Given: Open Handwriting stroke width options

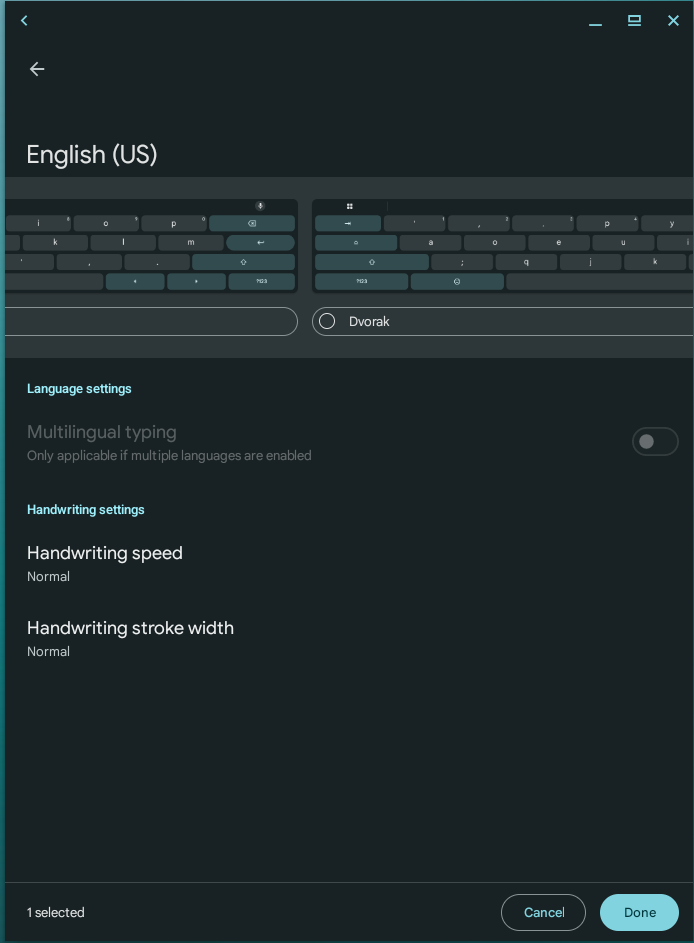Looking at the screenshot, I should [x=130, y=638].
